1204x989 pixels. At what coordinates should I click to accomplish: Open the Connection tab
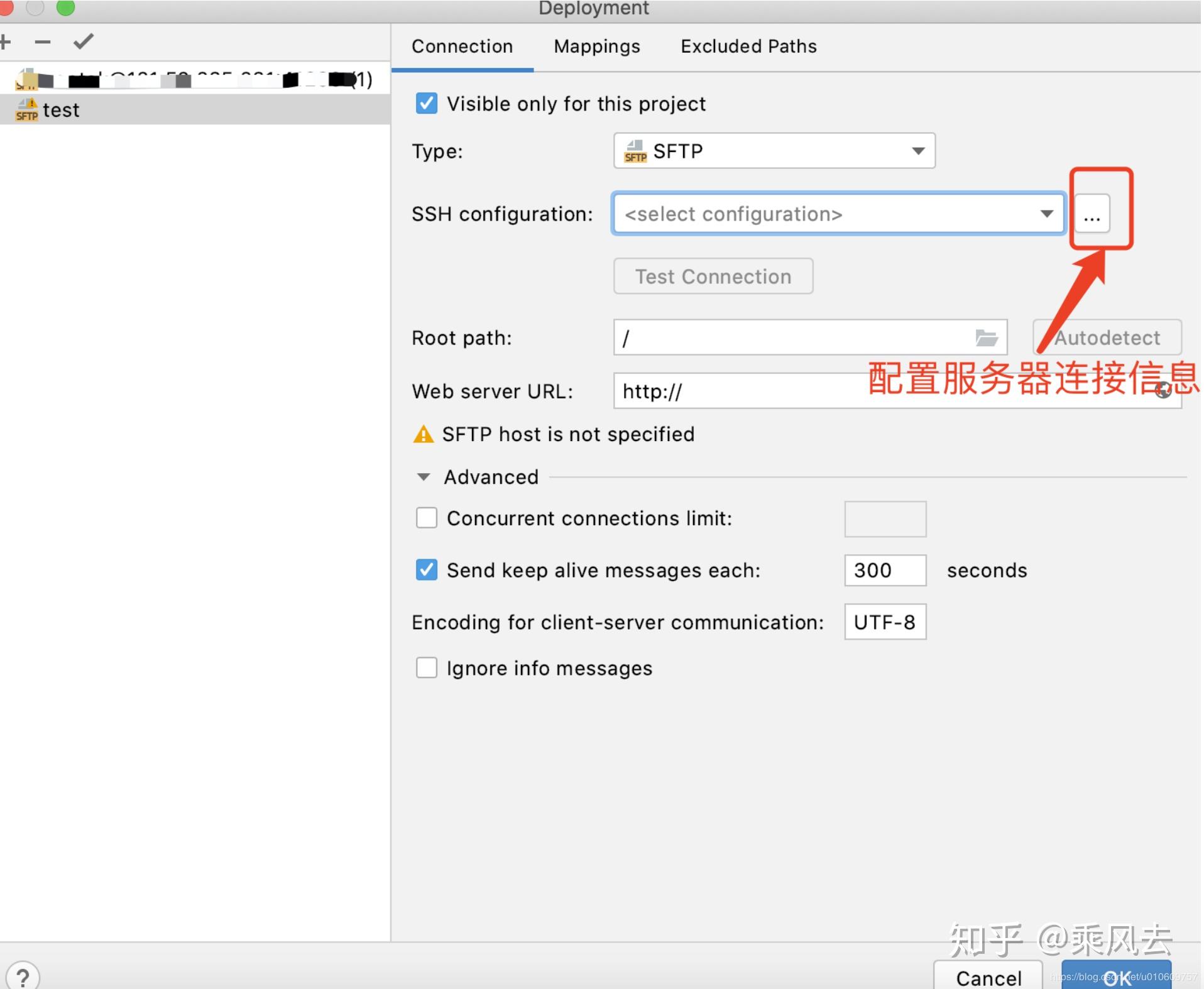point(462,46)
